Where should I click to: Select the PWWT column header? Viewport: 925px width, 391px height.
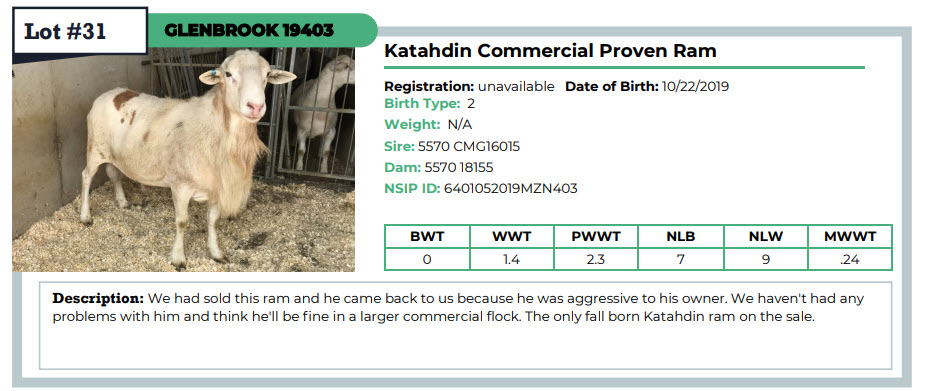click(x=596, y=237)
